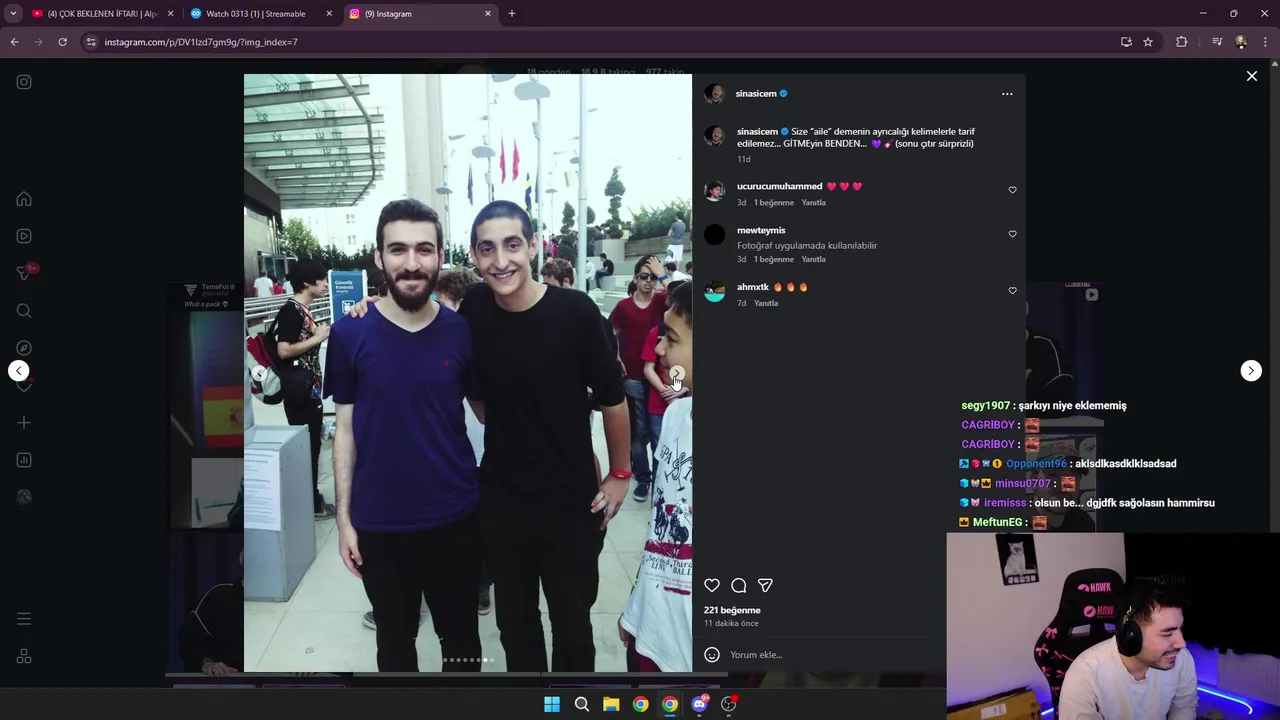Image resolution: width=1280 pixels, height=720 pixels.
Task: Open Search in the Instagram sidebar
Action: [24, 311]
